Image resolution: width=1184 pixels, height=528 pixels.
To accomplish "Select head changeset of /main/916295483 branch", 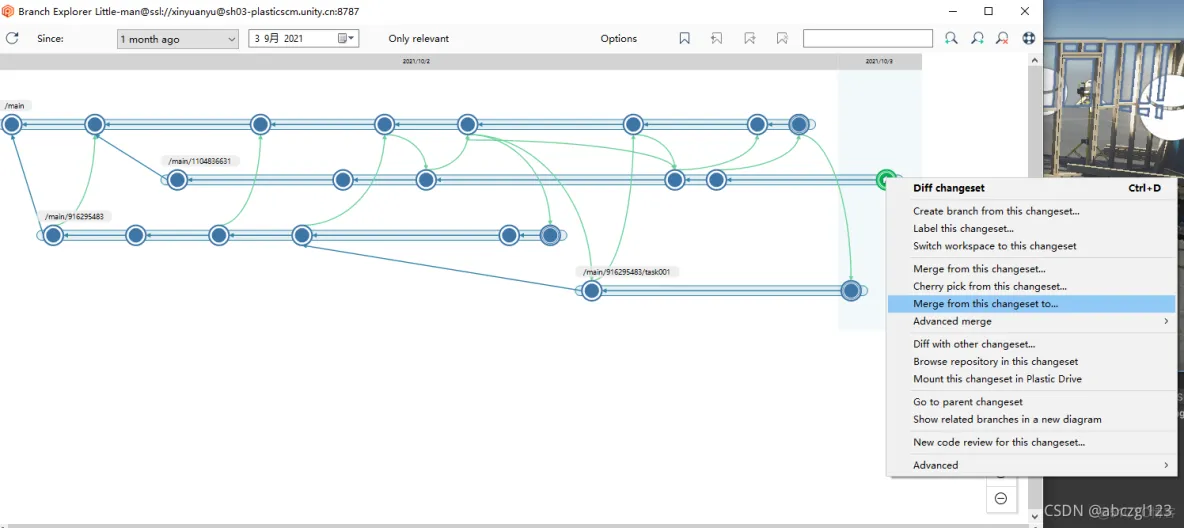I will click(x=550, y=236).
